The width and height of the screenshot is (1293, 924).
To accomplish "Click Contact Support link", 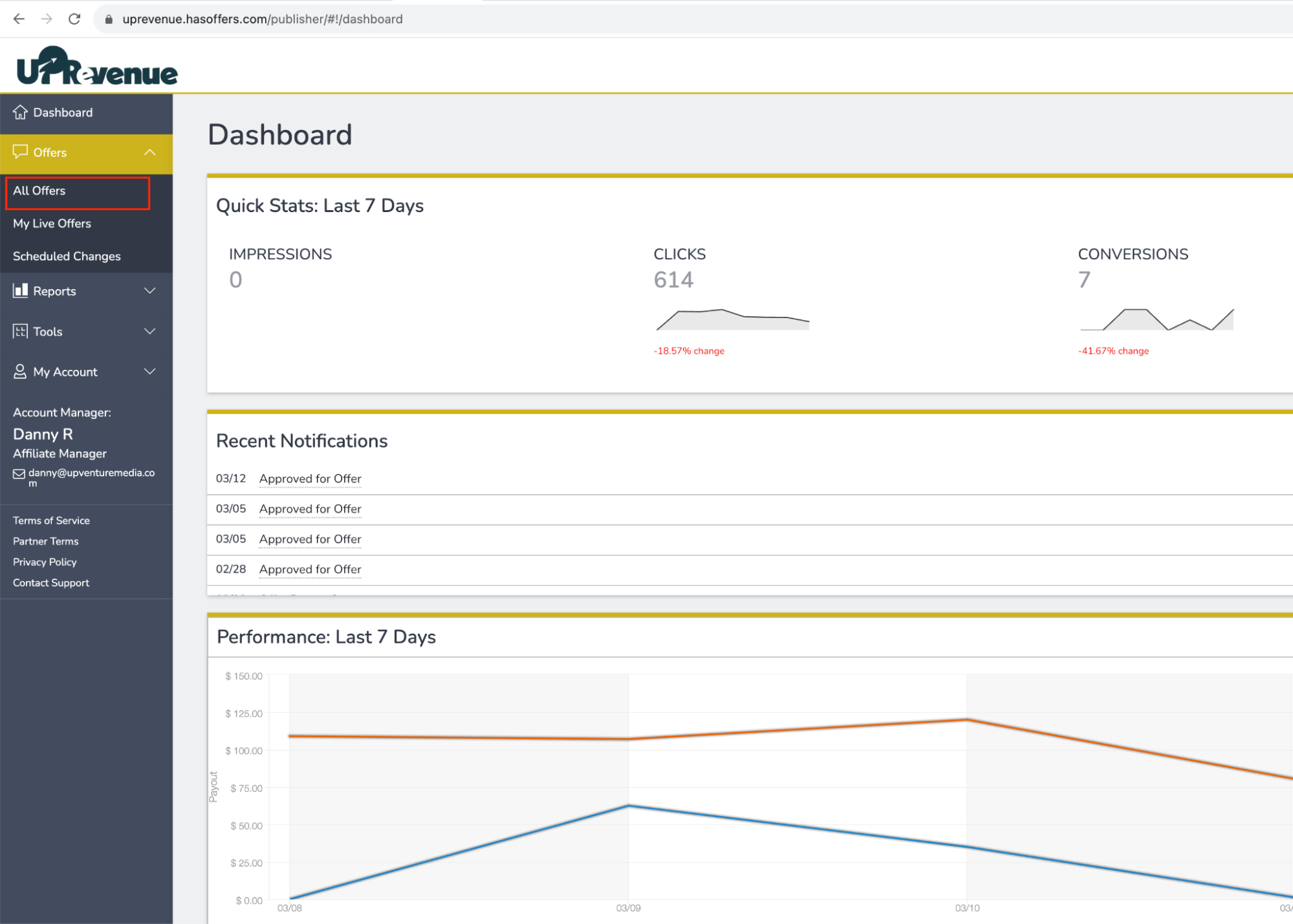I will point(52,582).
